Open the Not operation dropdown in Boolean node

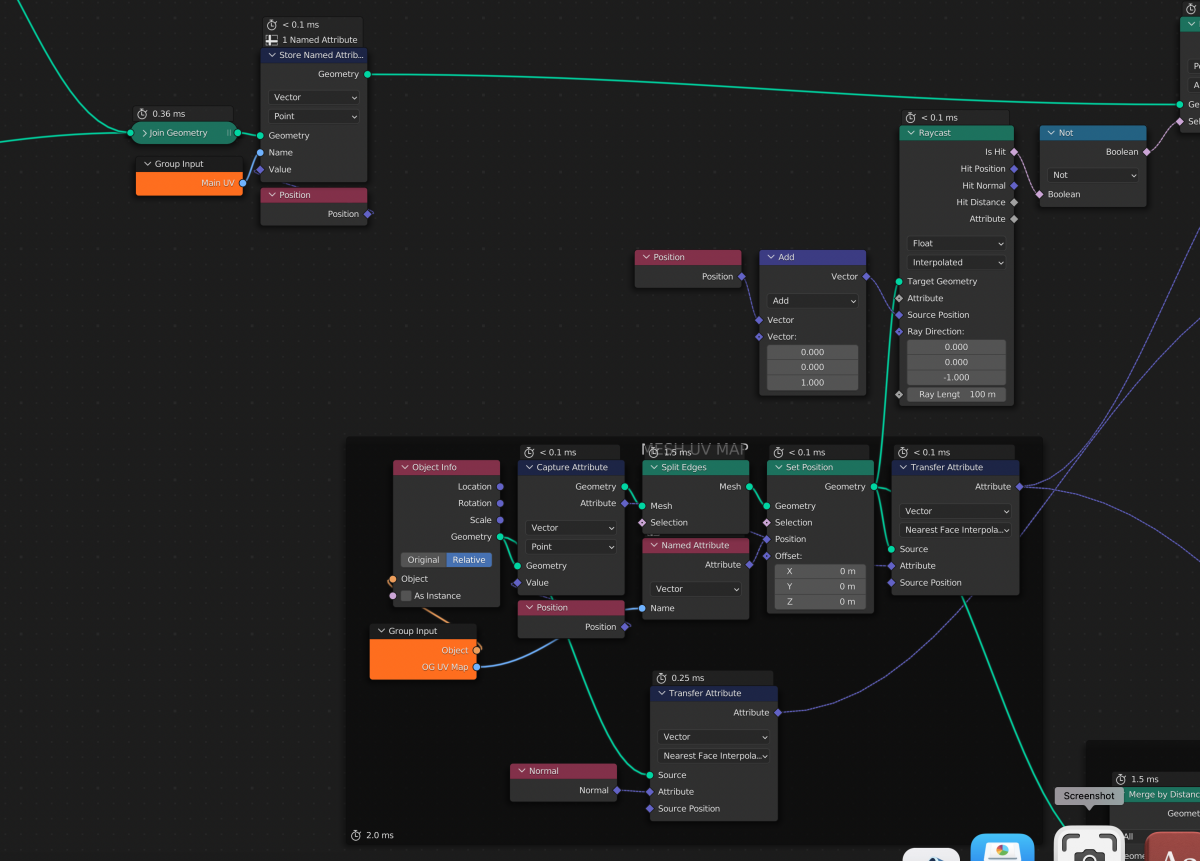click(x=1093, y=175)
